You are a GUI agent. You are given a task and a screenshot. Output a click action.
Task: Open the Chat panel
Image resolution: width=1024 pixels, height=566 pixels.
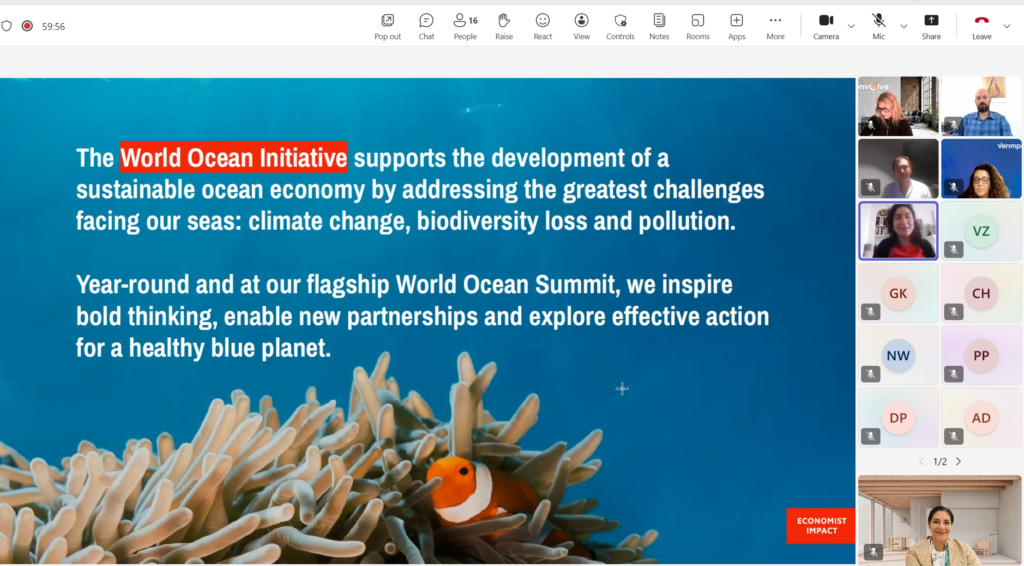pyautogui.click(x=426, y=26)
